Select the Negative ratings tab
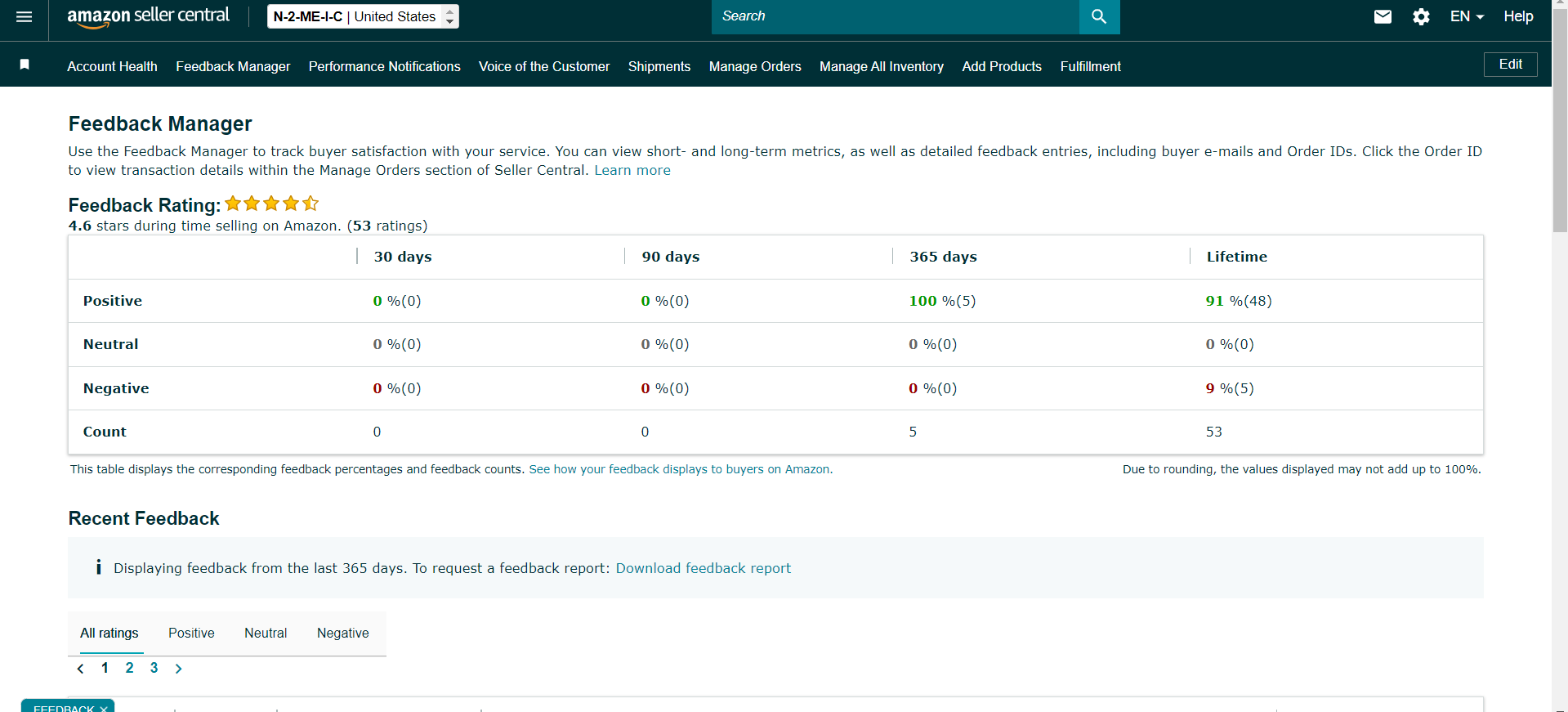 pyautogui.click(x=343, y=633)
